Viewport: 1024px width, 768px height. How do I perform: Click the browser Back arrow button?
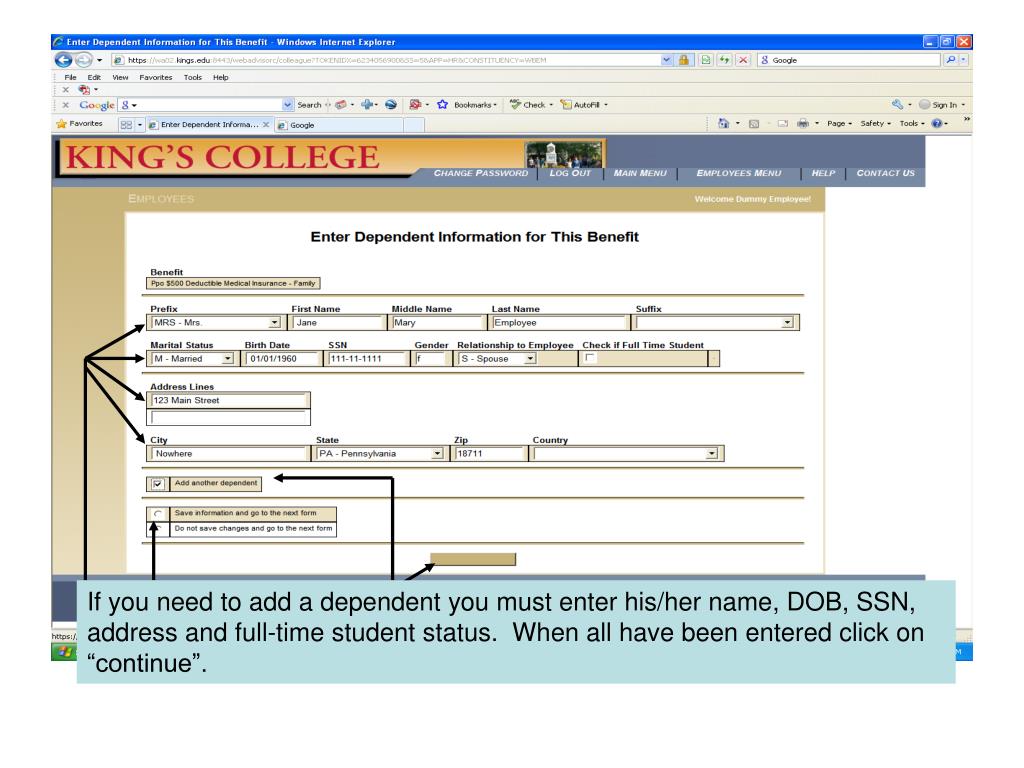point(63,60)
